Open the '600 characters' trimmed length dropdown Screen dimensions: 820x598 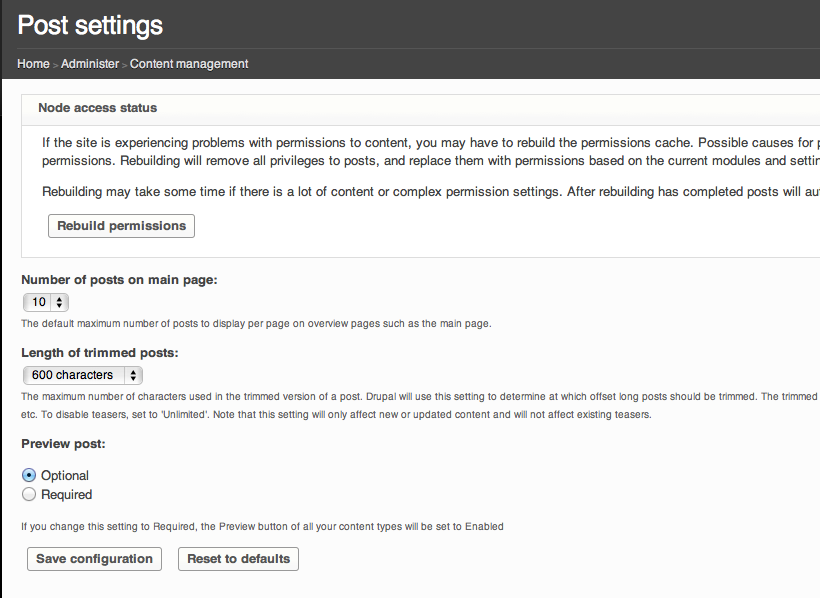pyautogui.click(x=82, y=375)
